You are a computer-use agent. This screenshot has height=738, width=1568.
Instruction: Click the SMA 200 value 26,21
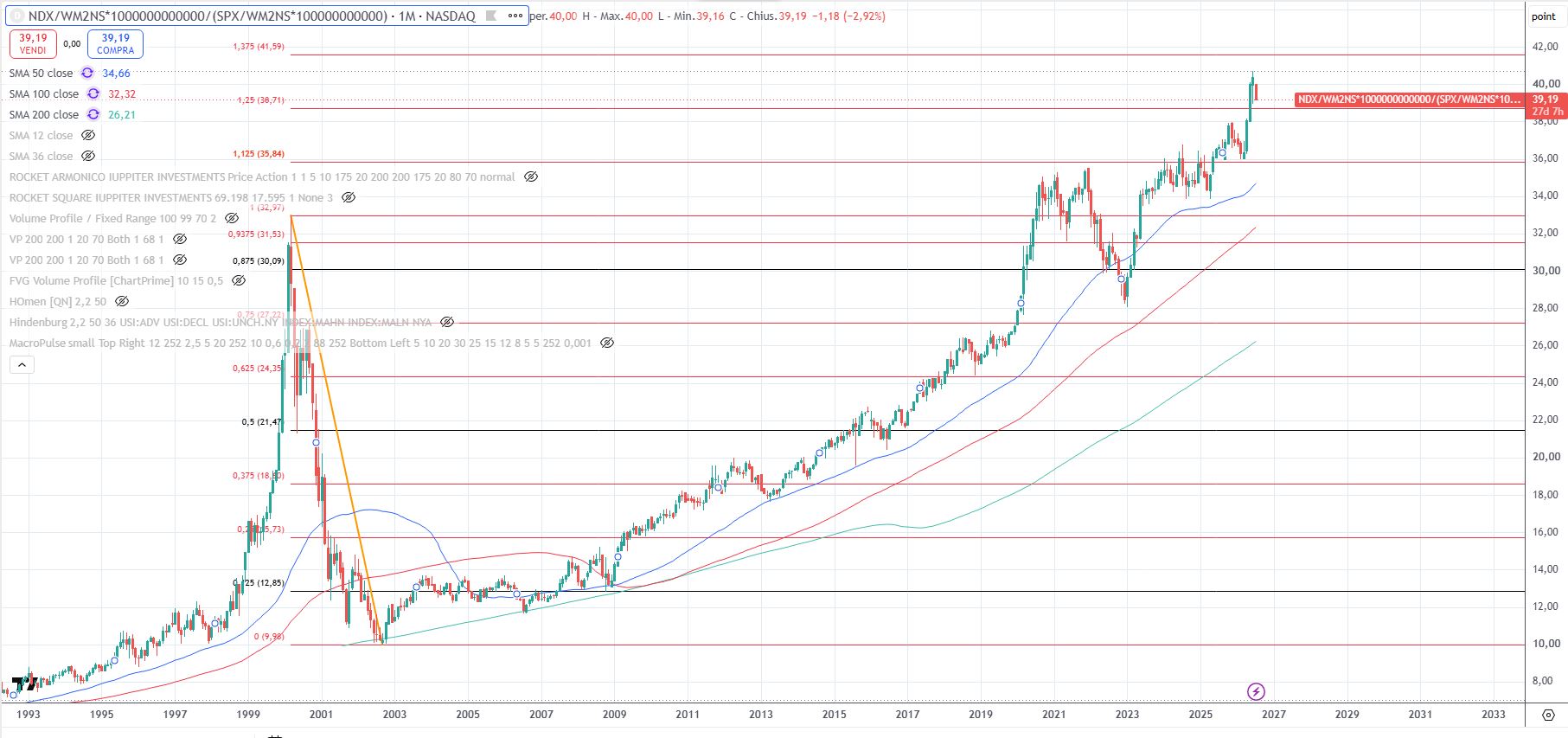(x=122, y=115)
